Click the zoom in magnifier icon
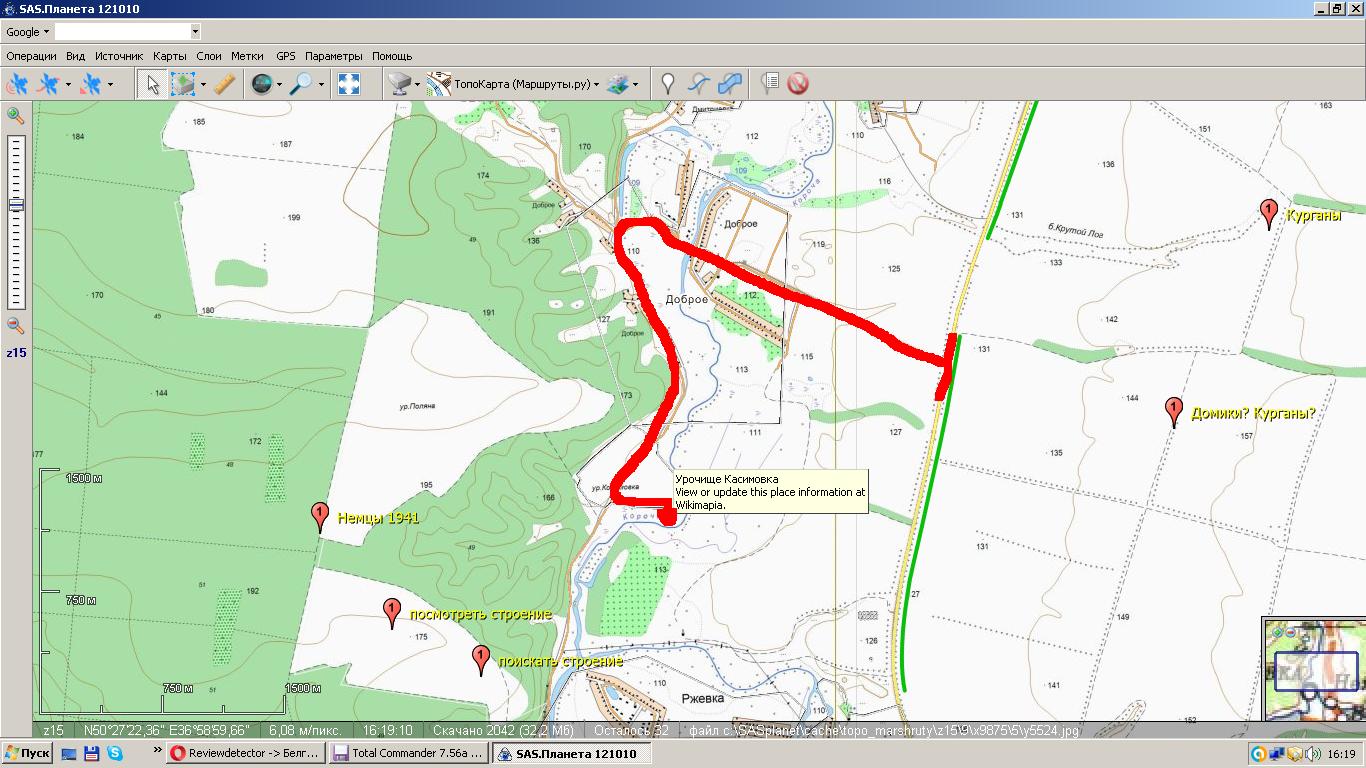Image resolution: width=1366 pixels, height=768 pixels. click(15, 115)
